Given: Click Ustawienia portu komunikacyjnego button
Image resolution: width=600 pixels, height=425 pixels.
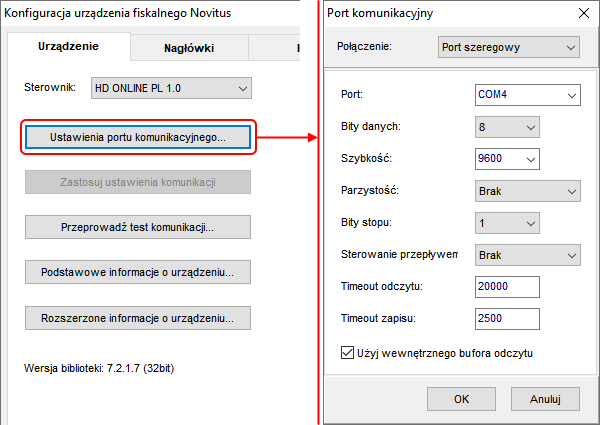Looking at the screenshot, I should (138, 137).
